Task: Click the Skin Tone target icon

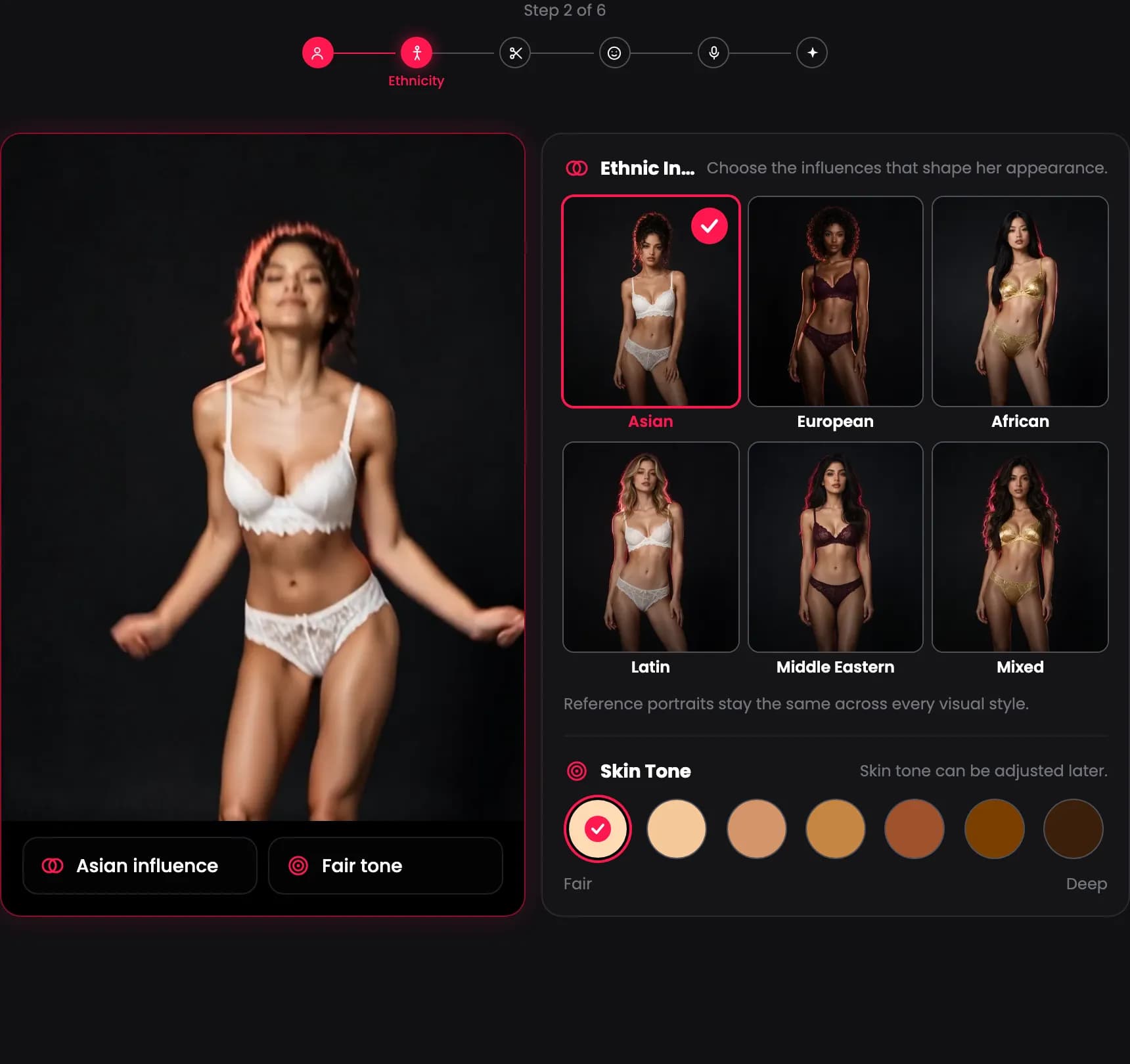Action: pyautogui.click(x=577, y=771)
